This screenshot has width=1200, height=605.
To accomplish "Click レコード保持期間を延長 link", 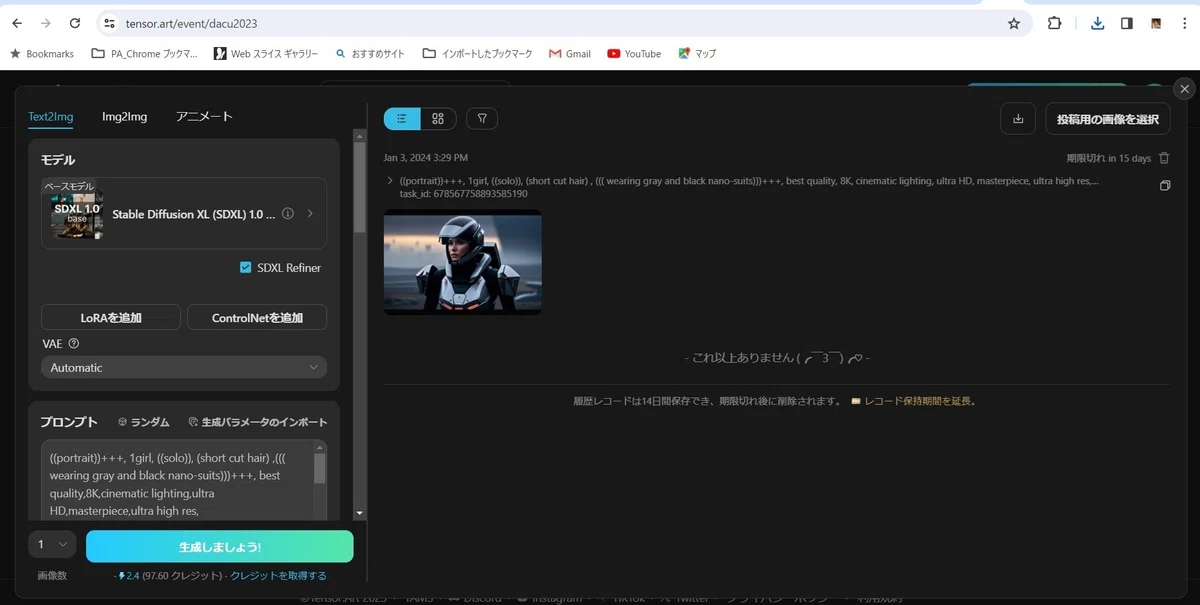I will (913, 401).
